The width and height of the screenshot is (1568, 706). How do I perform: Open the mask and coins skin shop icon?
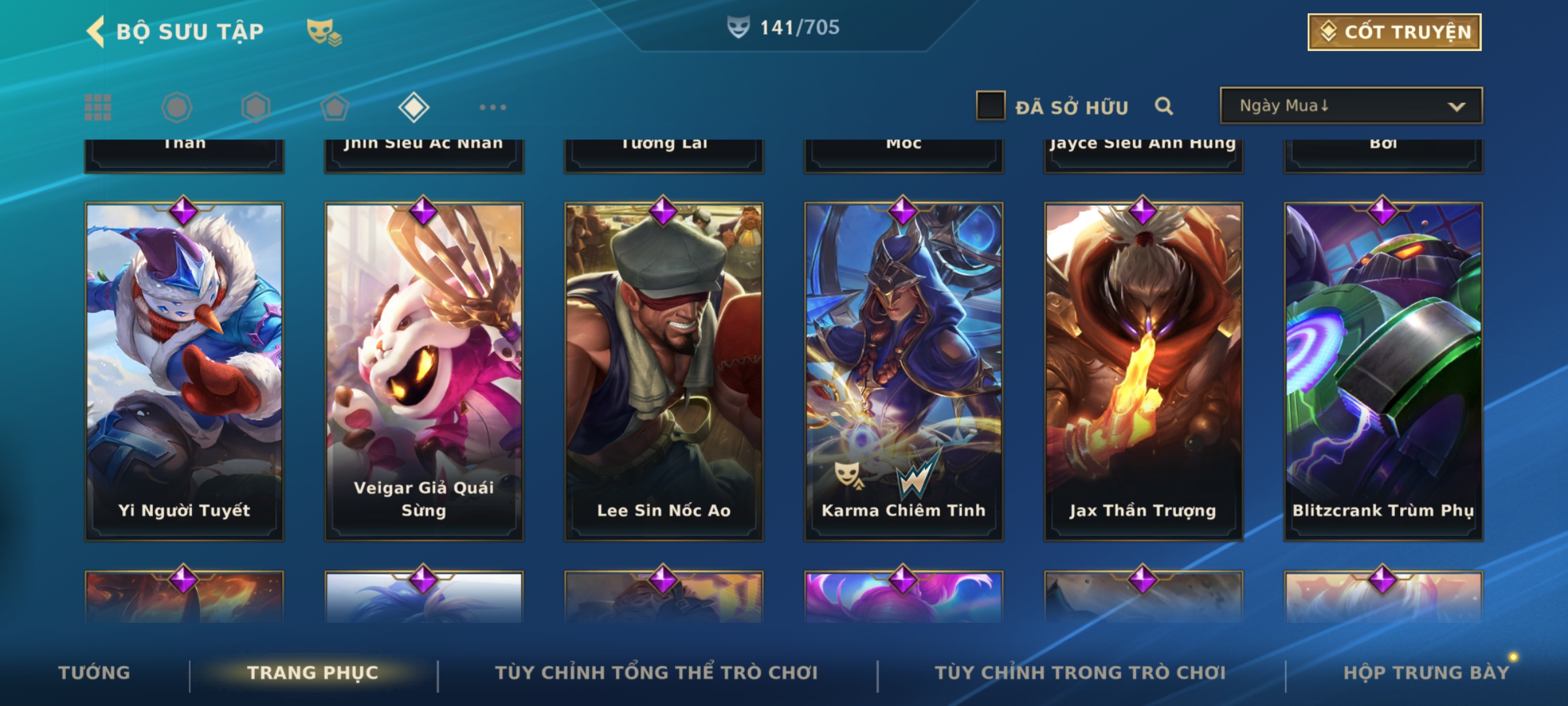pos(324,31)
